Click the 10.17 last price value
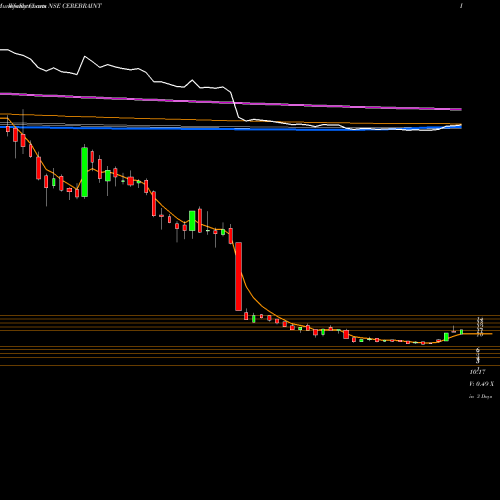 (x=477, y=372)
